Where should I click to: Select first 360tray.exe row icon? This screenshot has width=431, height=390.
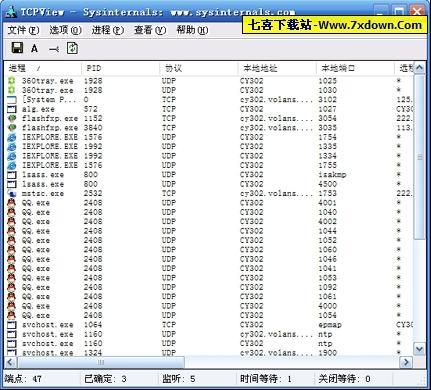point(12,81)
